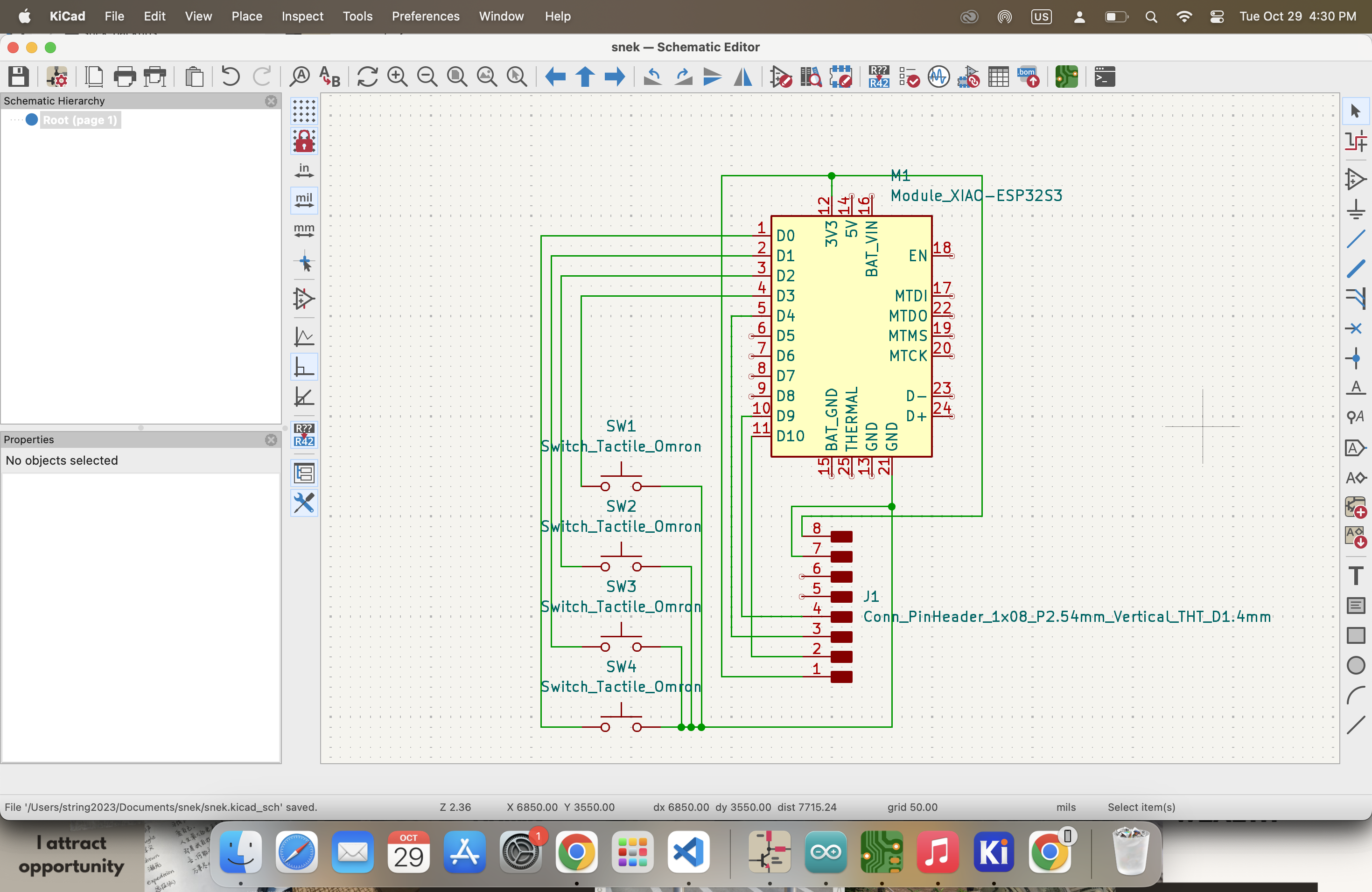Open Find and Replace
The height and width of the screenshot is (892, 1372).
[x=330, y=77]
